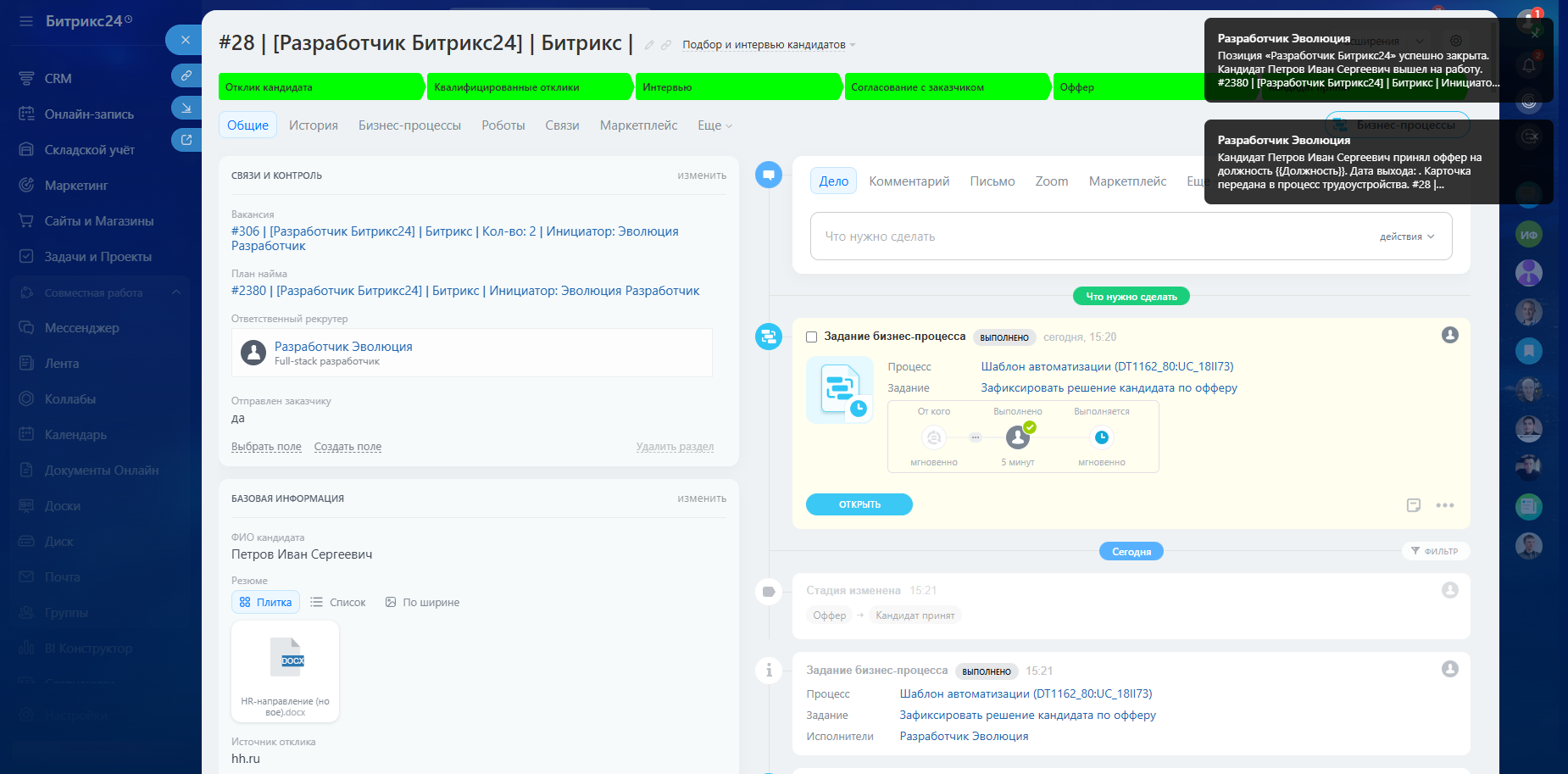The height and width of the screenshot is (774, 1568).
Task: Open the three-dots menu on the task card
Action: (1445, 505)
